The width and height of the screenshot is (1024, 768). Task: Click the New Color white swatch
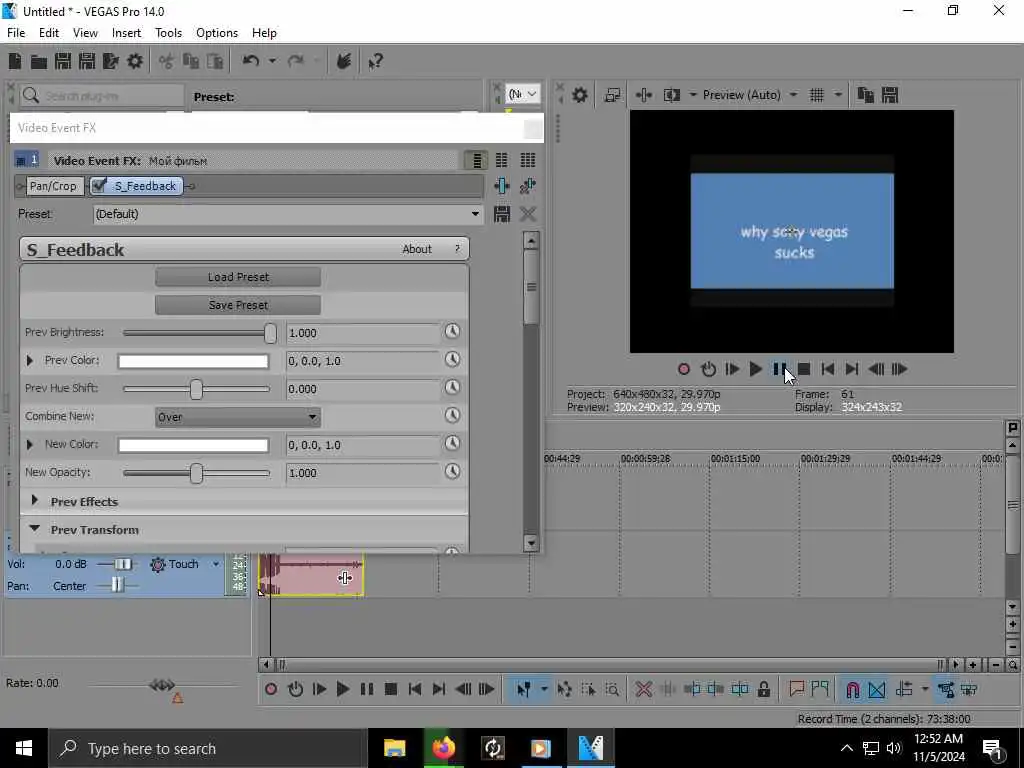(193, 445)
